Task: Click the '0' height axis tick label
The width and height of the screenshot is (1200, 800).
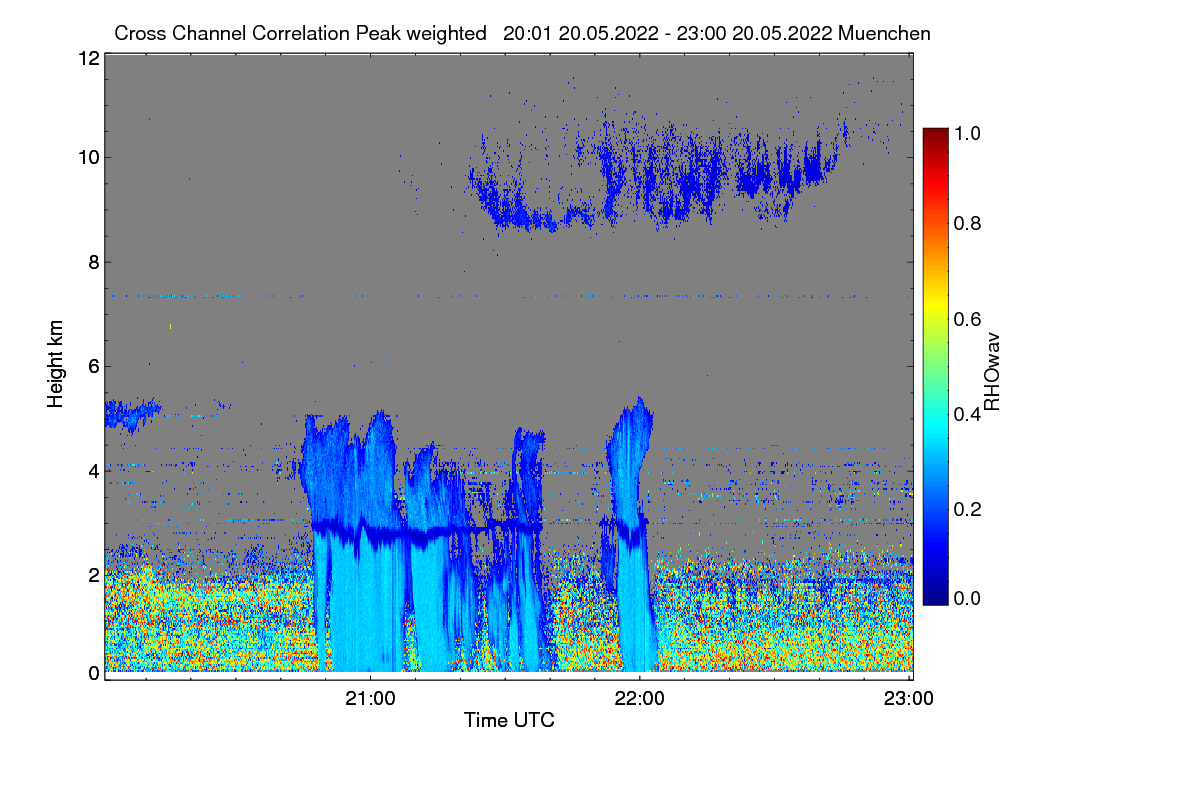Action: pos(93,673)
